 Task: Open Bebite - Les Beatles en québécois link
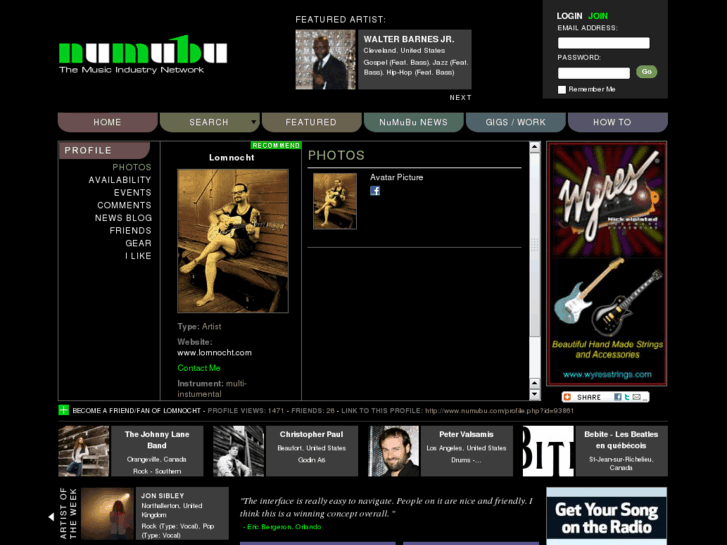621,440
